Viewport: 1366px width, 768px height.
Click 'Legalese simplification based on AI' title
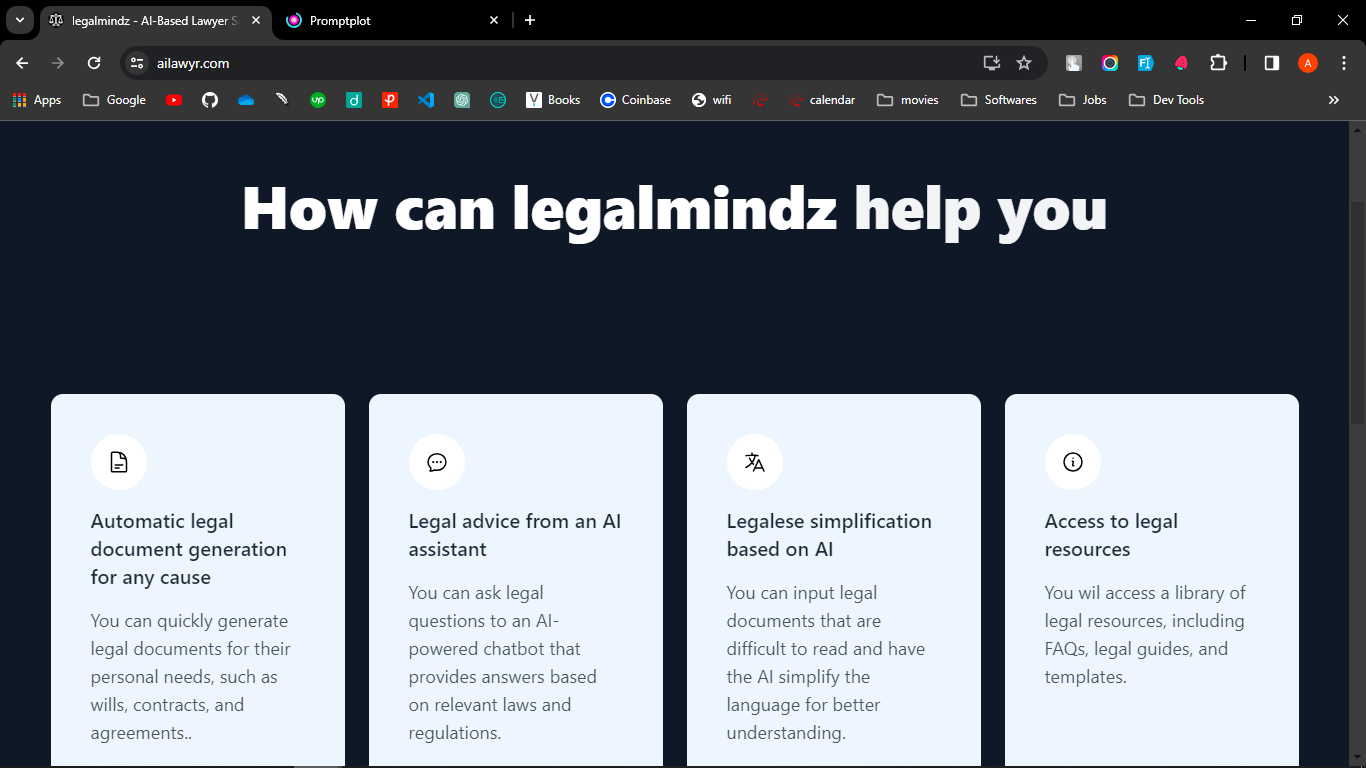[829, 535]
